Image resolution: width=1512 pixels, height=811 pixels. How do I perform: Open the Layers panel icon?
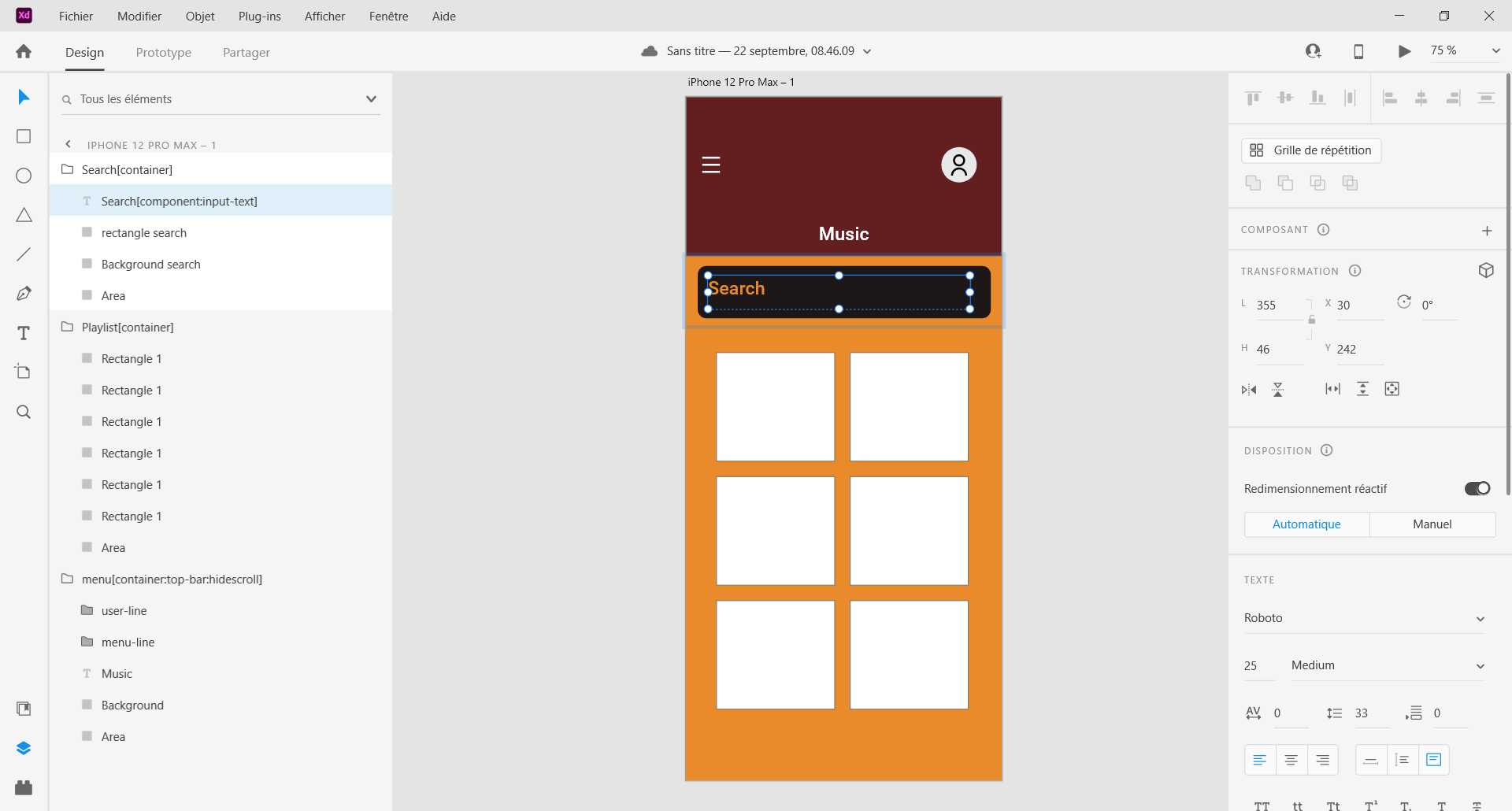pyautogui.click(x=24, y=748)
